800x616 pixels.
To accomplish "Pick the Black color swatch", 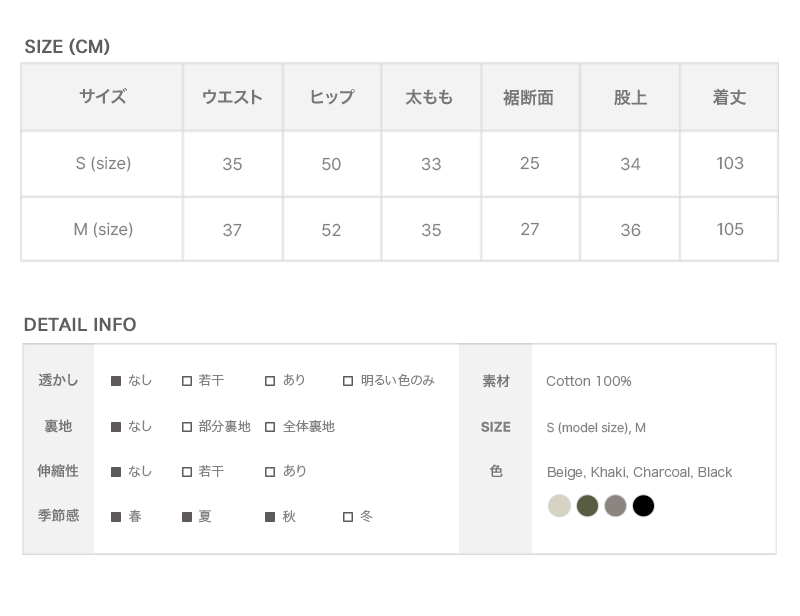I will click(643, 506).
